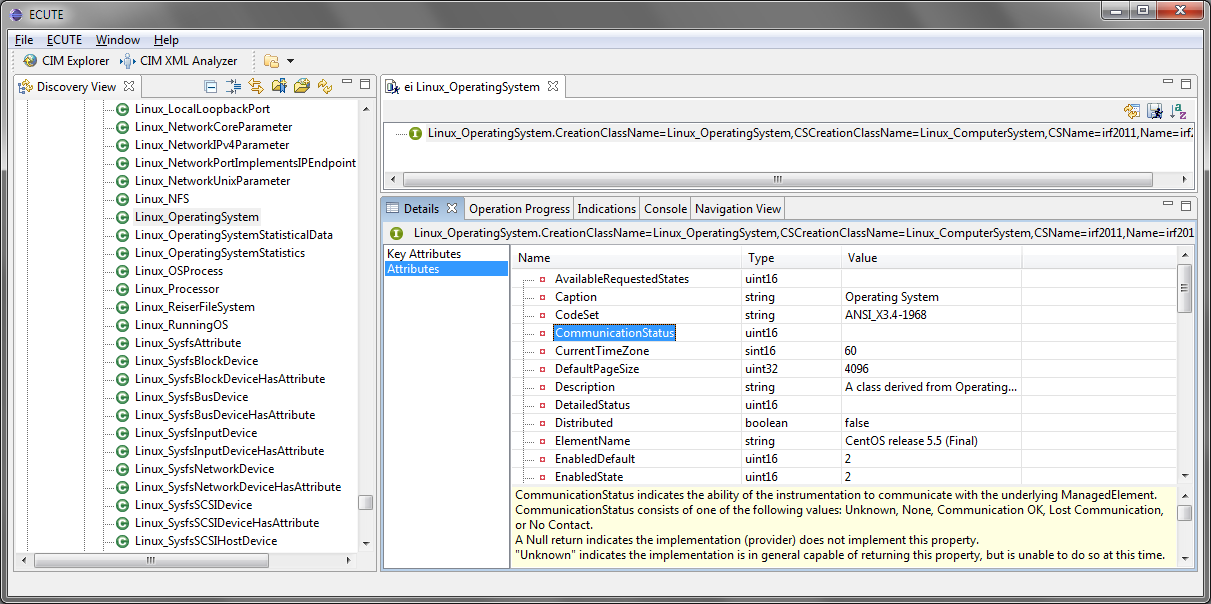Switch to the Operation Progress tab

click(x=519, y=209)
